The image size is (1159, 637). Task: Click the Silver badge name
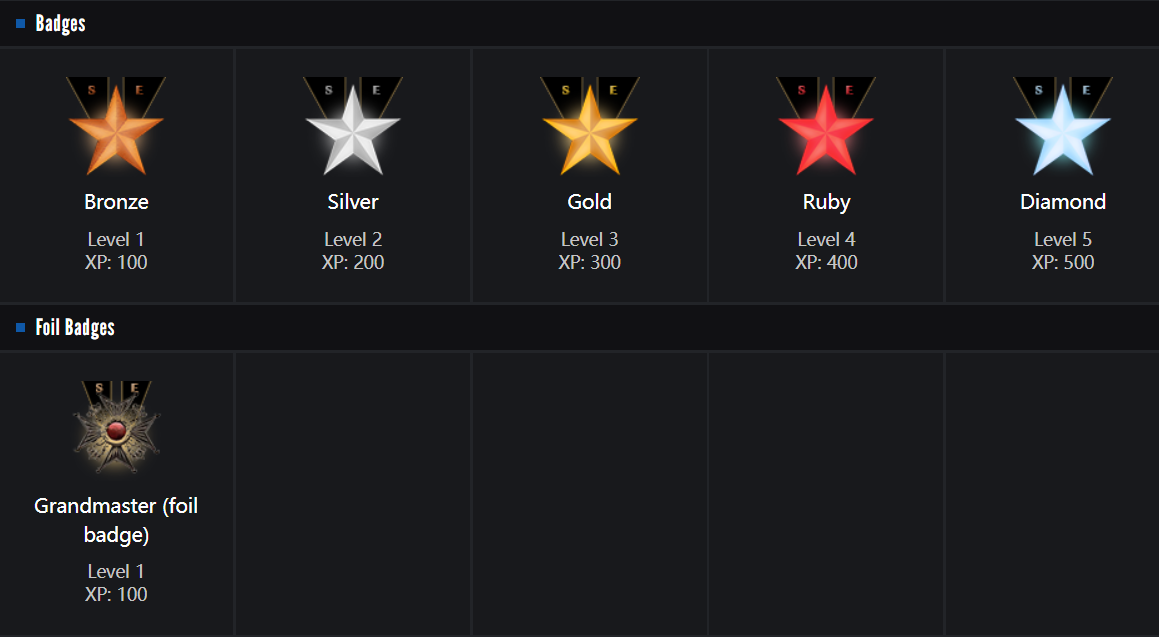[x=353, y=202]
